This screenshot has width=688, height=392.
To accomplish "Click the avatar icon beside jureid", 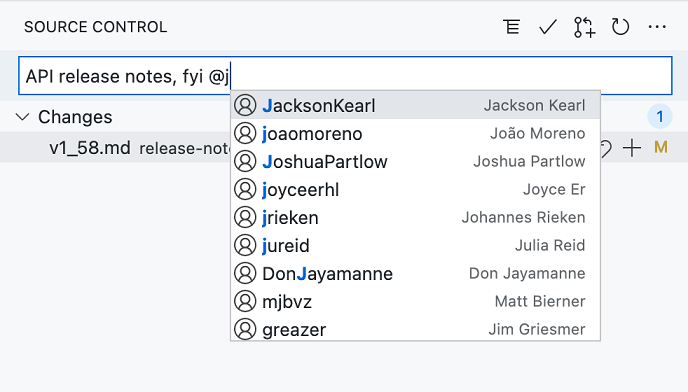I will (245, 245).
